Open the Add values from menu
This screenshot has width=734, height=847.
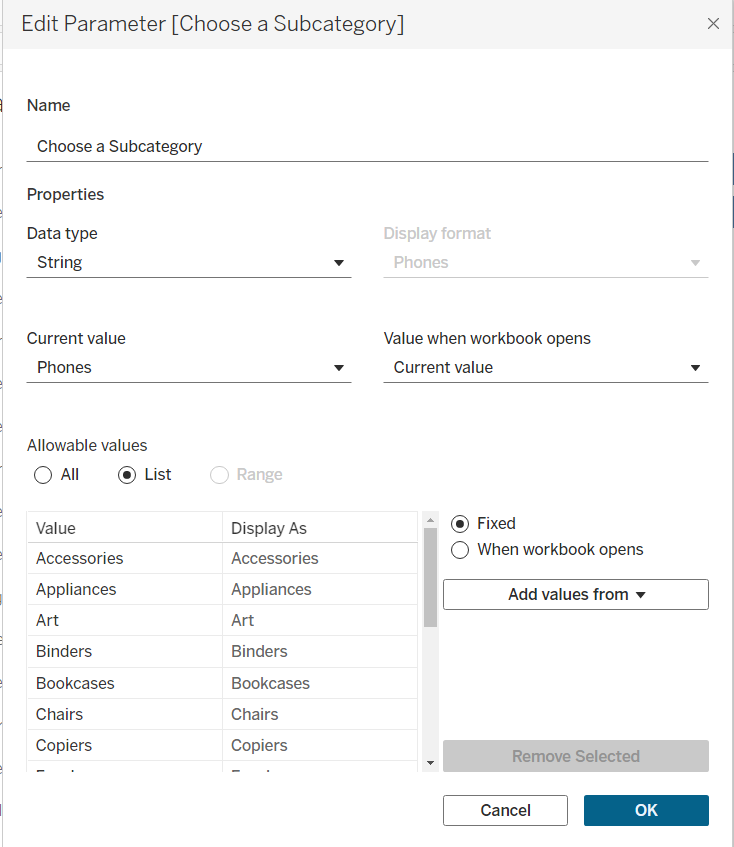(575, 595)
